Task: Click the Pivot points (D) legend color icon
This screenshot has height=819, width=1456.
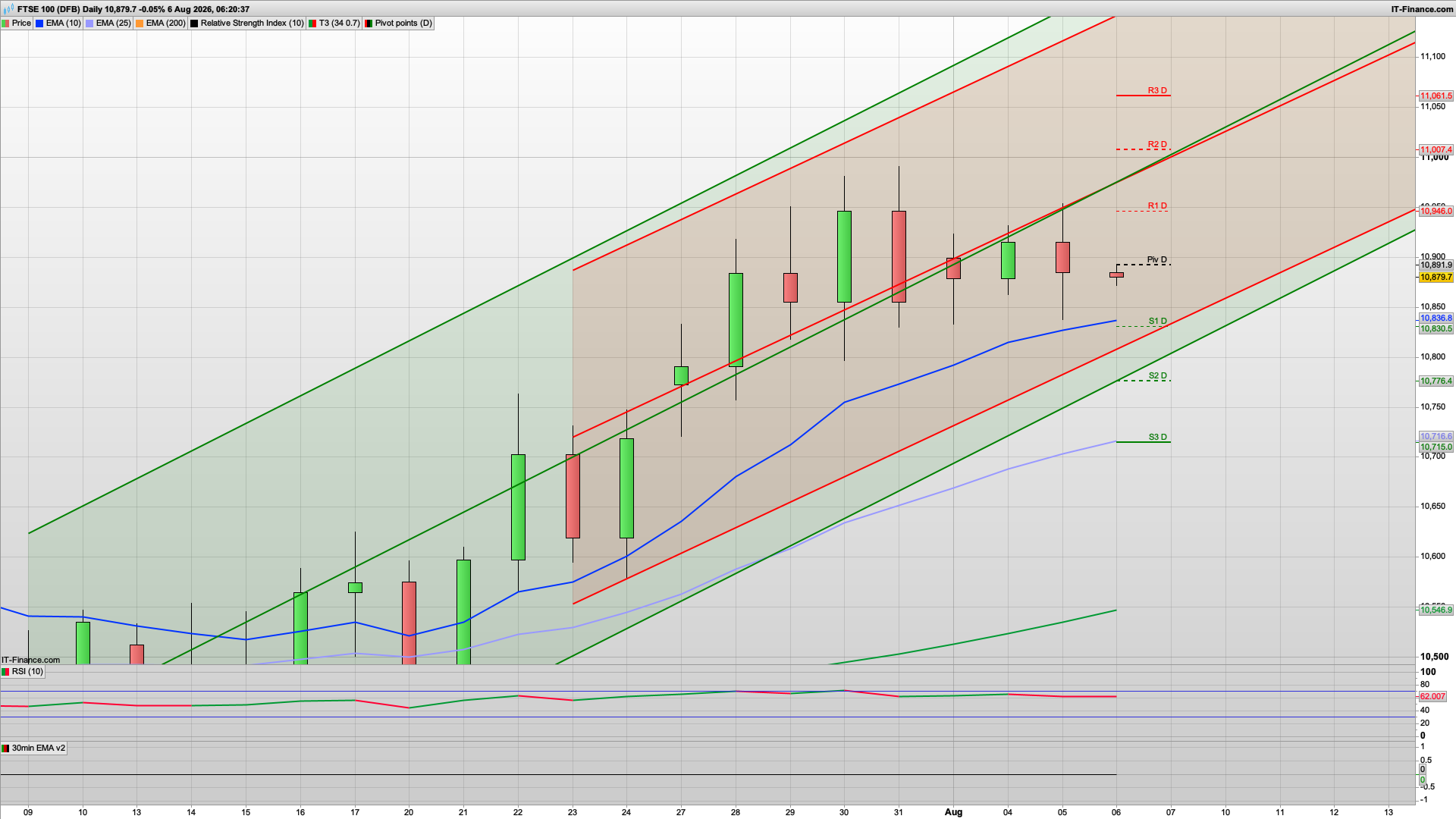Action: [369, 24]
